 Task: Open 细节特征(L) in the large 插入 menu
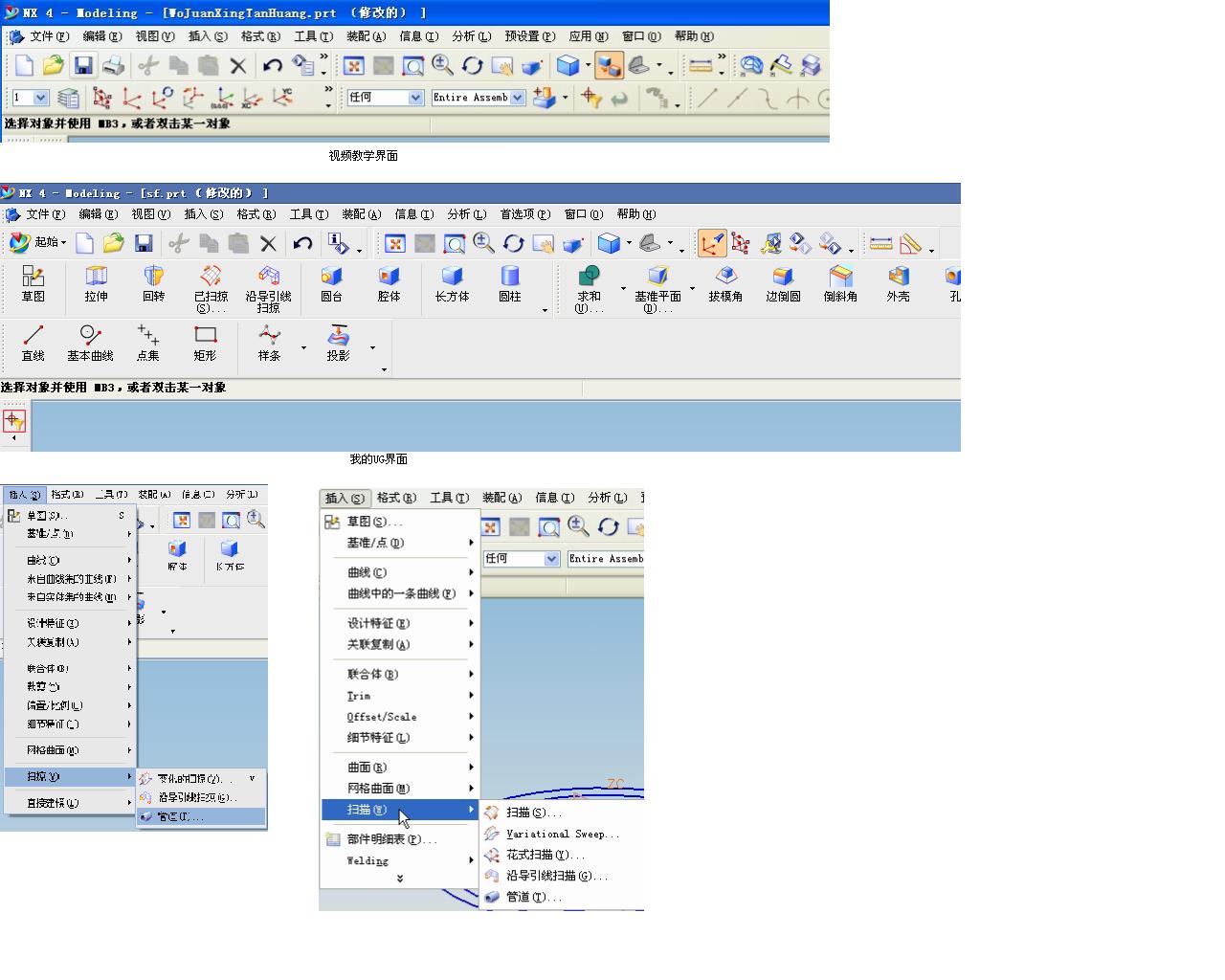coord(400,738)
